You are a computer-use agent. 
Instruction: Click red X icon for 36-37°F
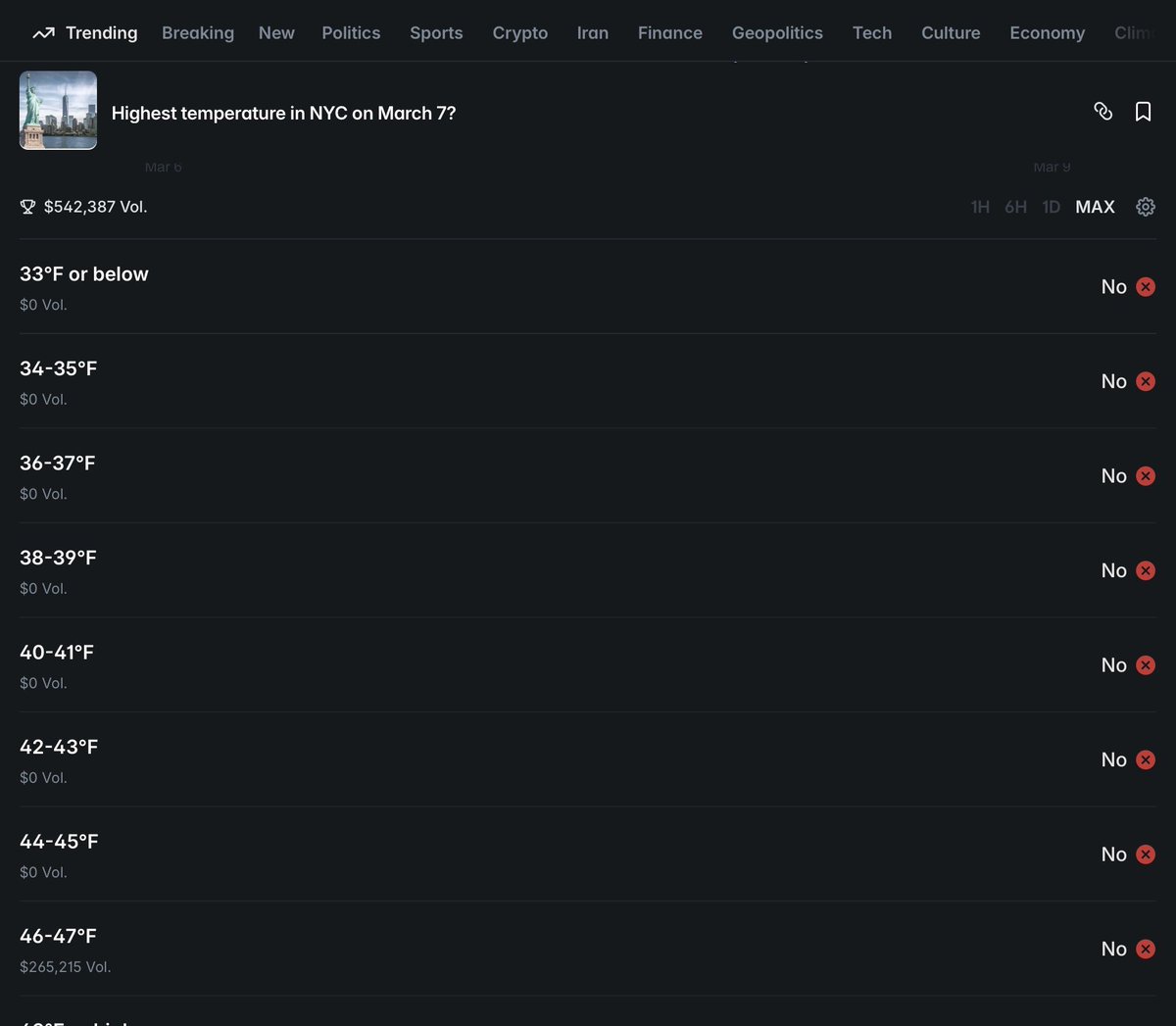1145,476
